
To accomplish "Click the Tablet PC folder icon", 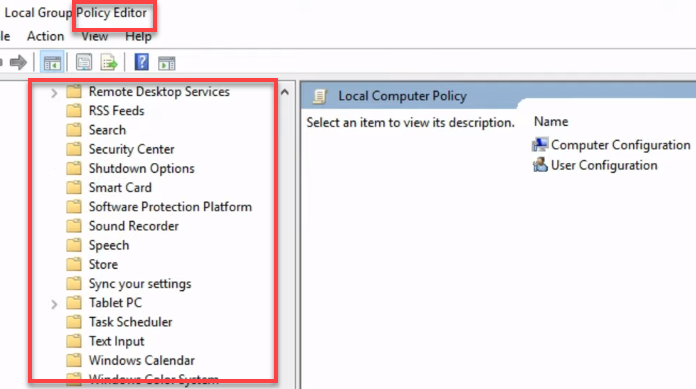I will [74, 302].
